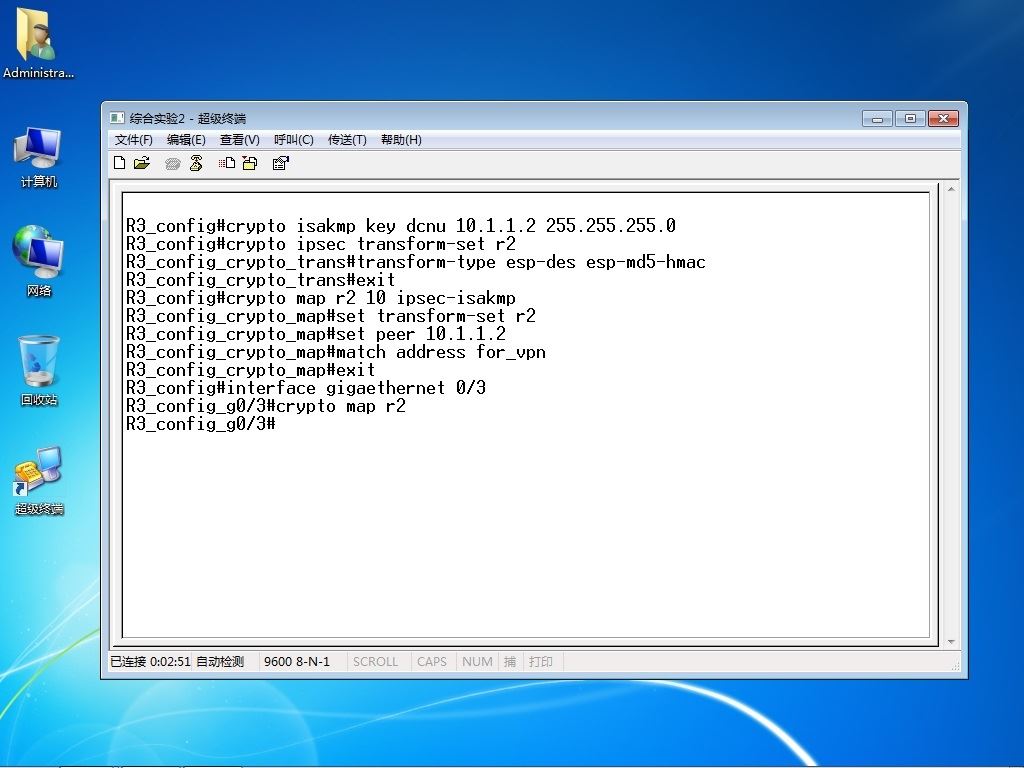Screen dimensions: 1024x768
Task: Click the CAPS status indicator
Action: coord(432,662)
